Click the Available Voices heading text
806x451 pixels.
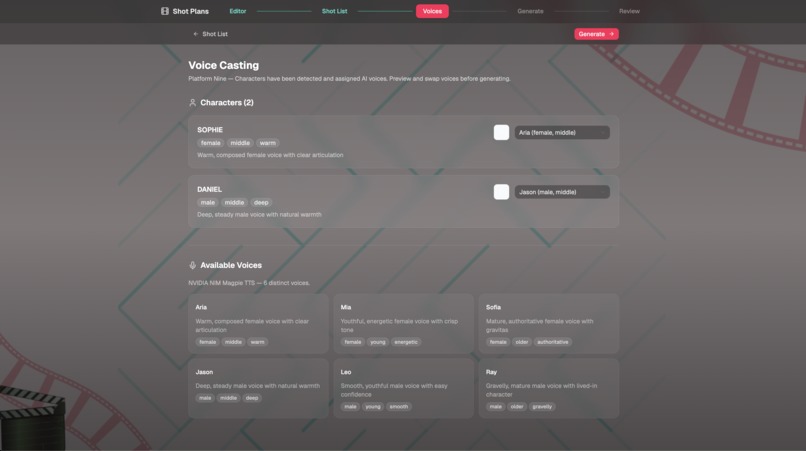[231, 265]
